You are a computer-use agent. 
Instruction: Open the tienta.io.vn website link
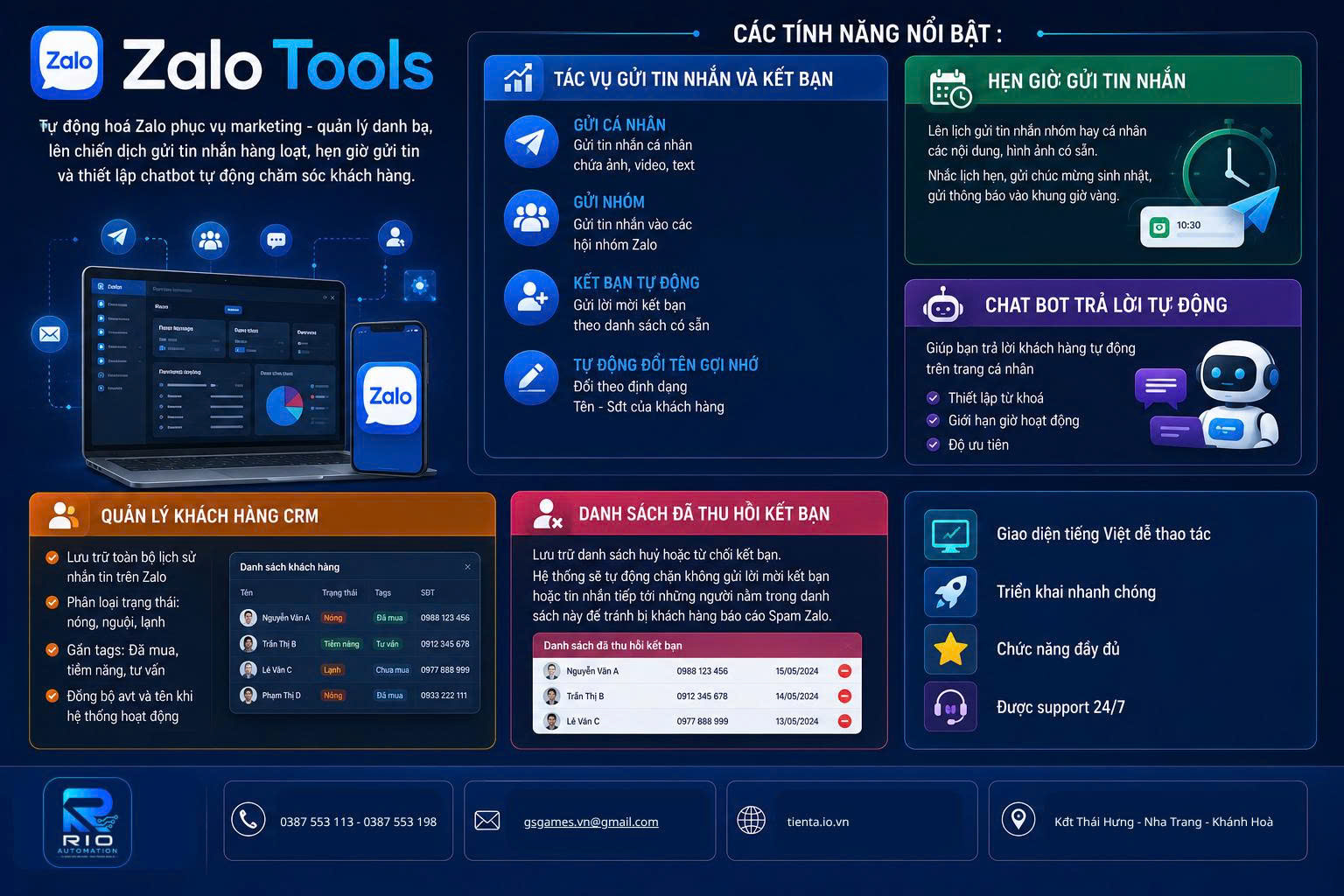point(817,822)
